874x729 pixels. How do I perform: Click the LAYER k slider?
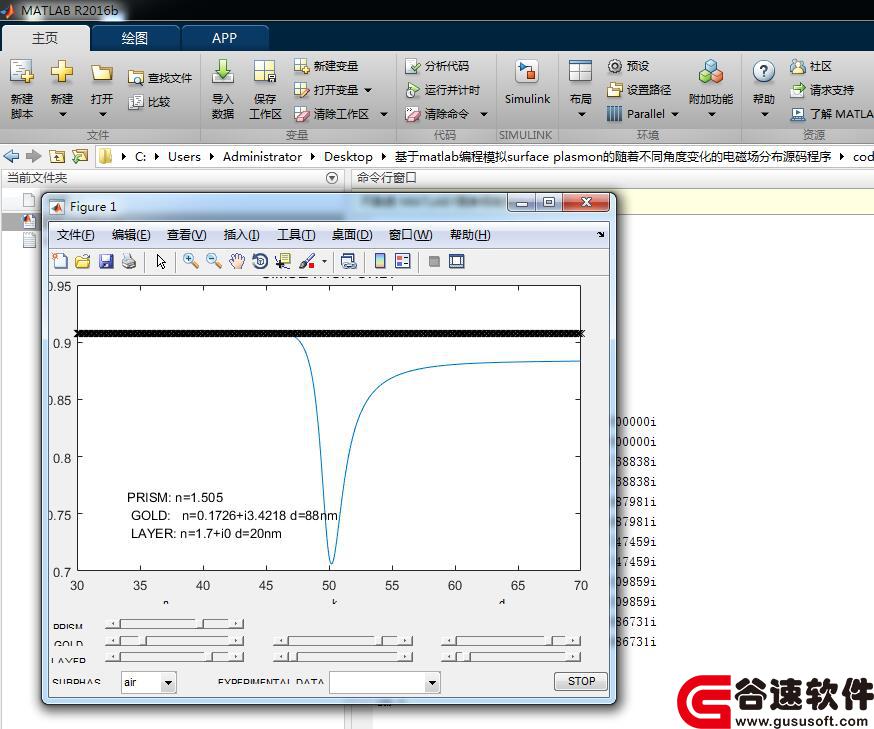click(x=343, y=657)
